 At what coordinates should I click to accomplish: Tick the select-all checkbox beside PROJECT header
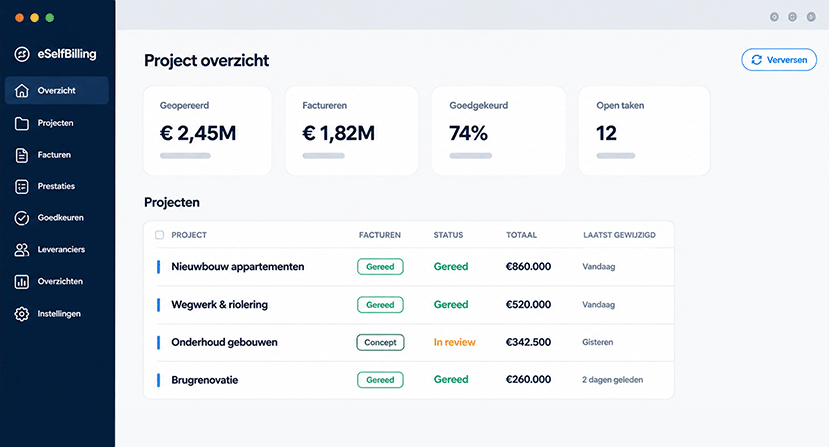[159, 235]
